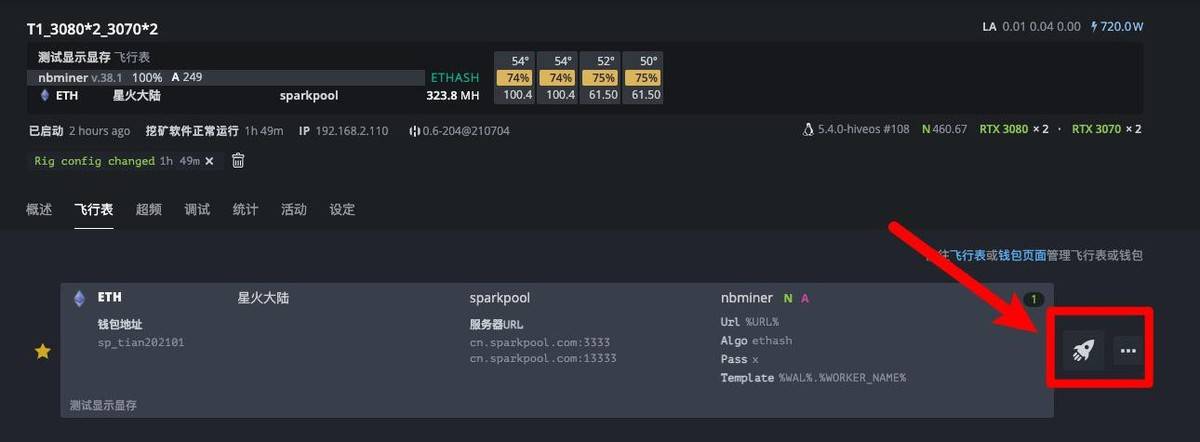Click the fourth GPU 75% fan indicator
The width and height of the screenshot is (1200, 442).
point(647,78)
